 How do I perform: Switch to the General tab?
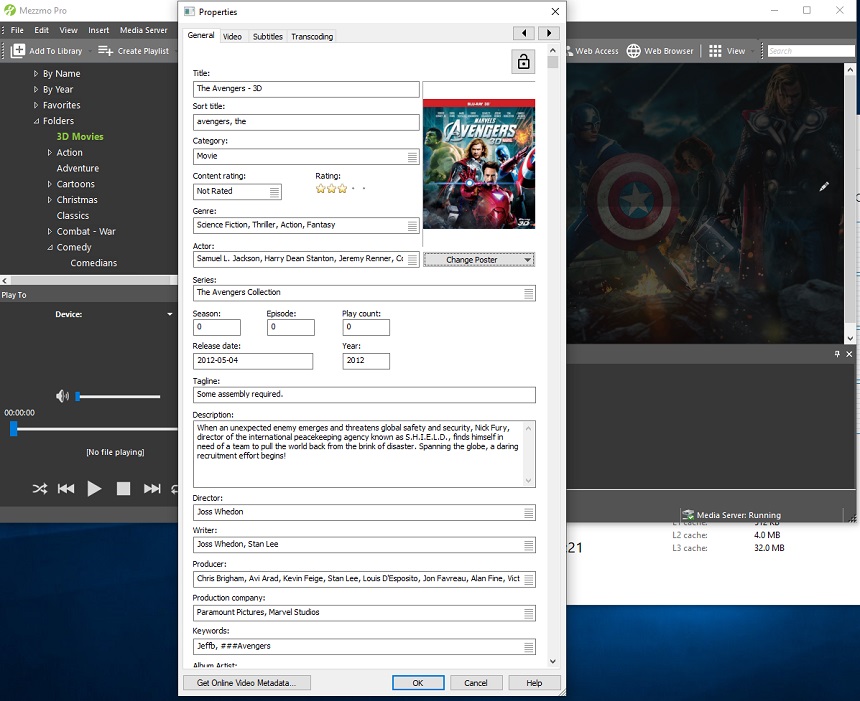[201, 35]
